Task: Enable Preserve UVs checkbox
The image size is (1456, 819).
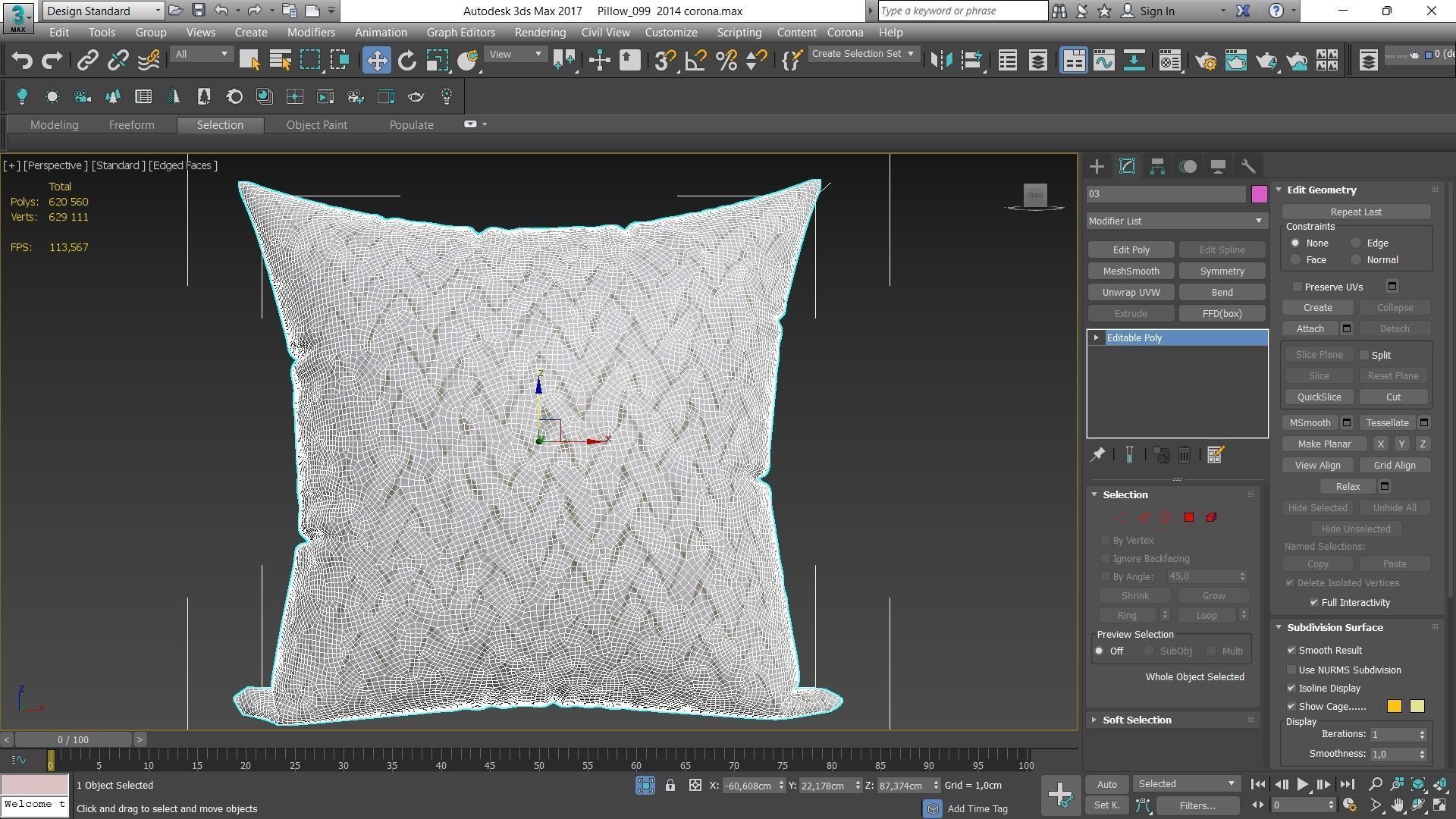Action: tap(1298, 287)
